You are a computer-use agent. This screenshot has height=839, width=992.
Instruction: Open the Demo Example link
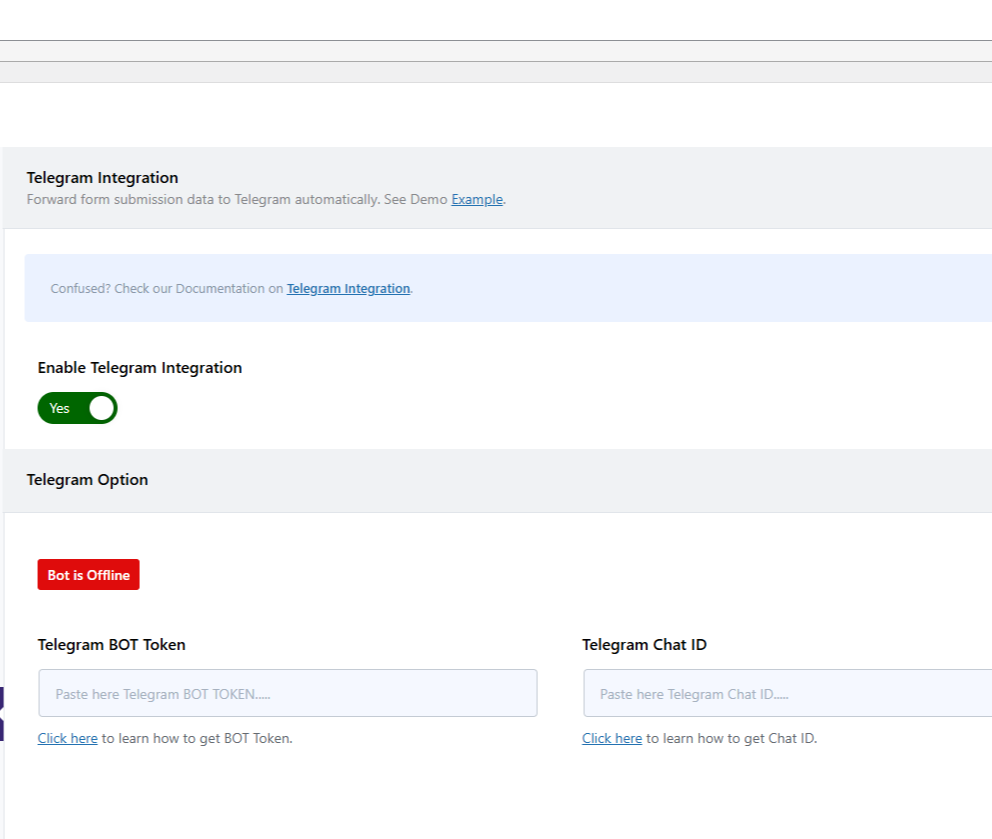click(477, 199)
